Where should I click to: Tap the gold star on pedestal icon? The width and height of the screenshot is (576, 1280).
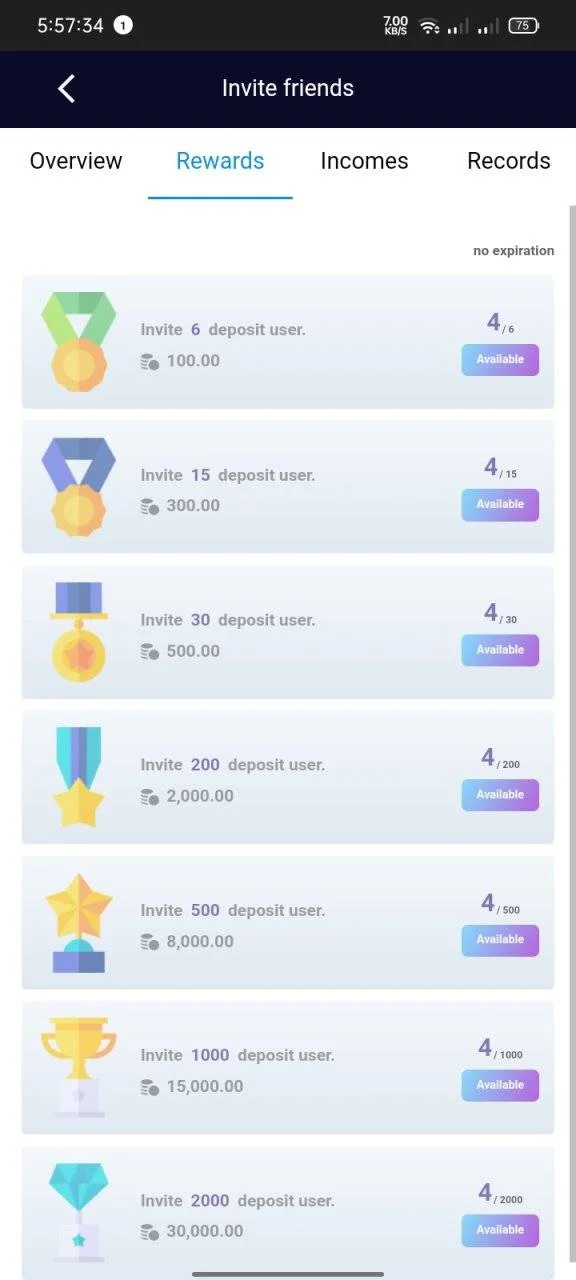tap(79, 922)
